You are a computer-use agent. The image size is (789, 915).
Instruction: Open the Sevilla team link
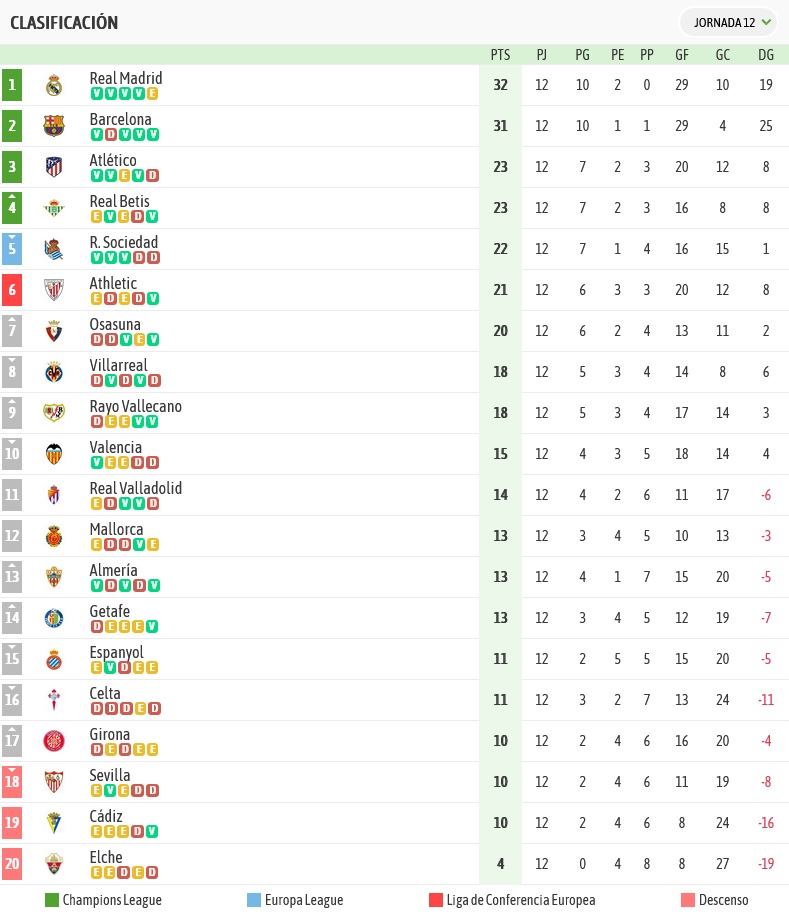110,775
